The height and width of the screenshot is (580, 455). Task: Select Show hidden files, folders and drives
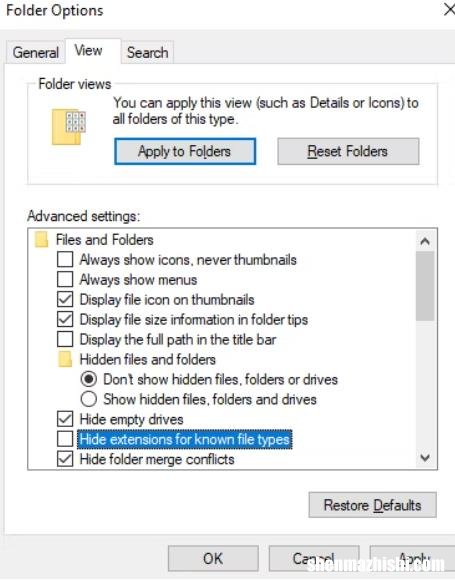tap(89, 399)
